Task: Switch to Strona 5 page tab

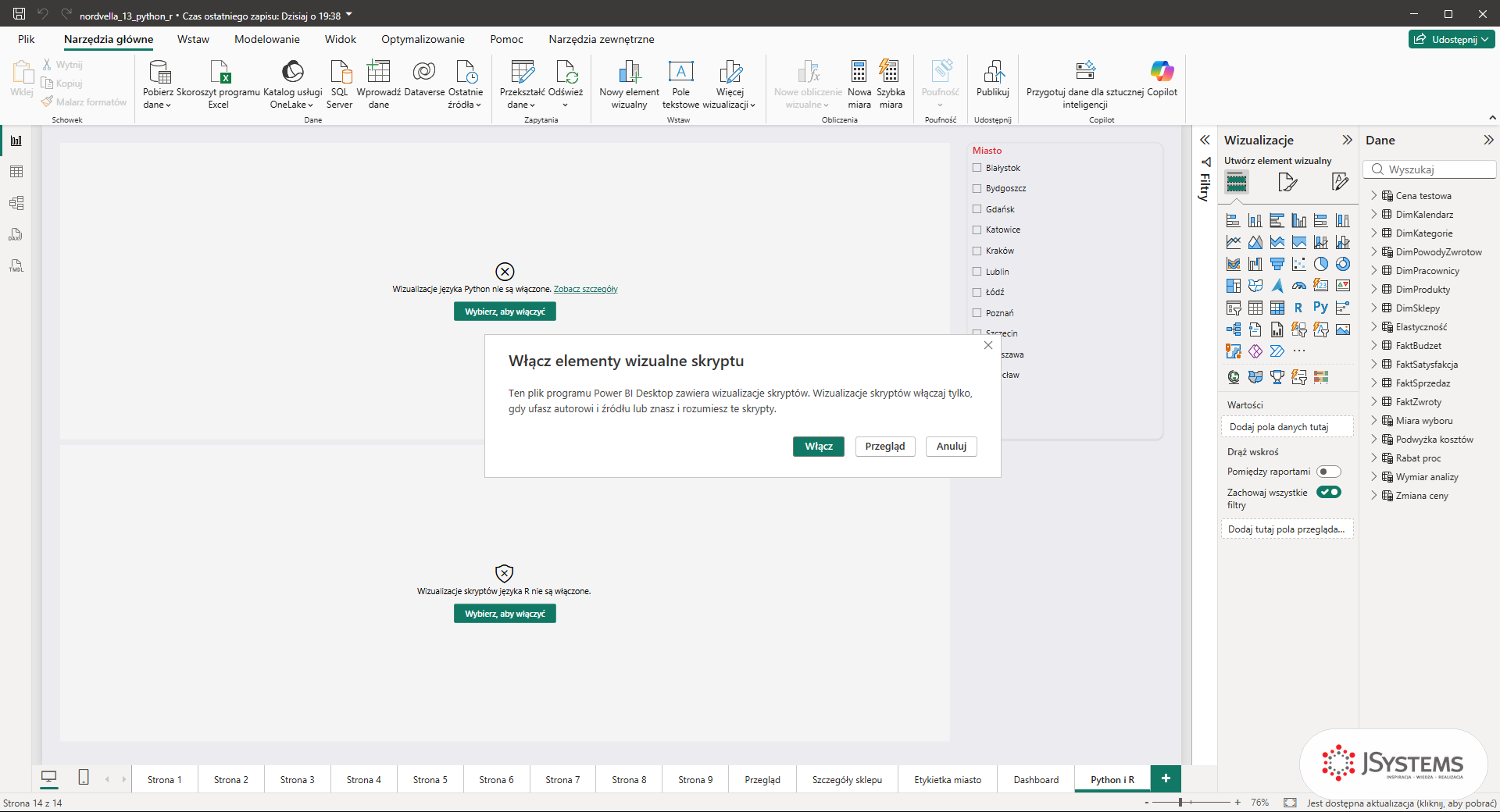Action: [x=430, y=779]
